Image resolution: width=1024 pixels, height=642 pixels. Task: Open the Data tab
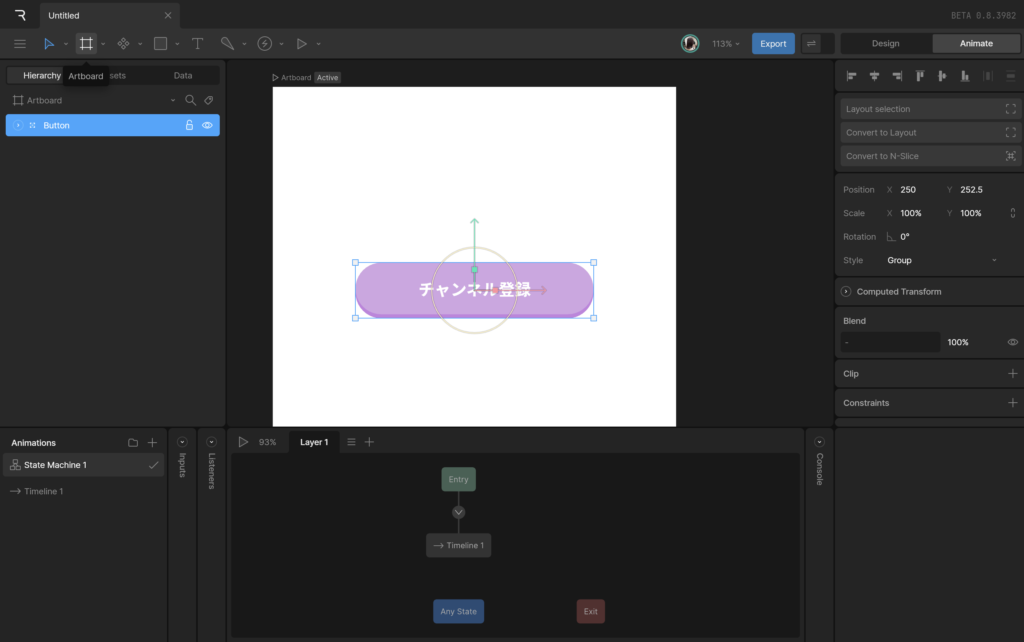click(x=183, y=76)
